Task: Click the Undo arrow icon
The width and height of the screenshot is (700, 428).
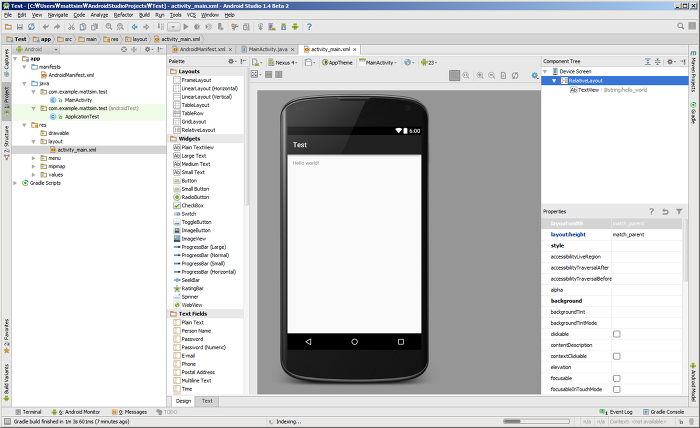Action: [46, 27]
